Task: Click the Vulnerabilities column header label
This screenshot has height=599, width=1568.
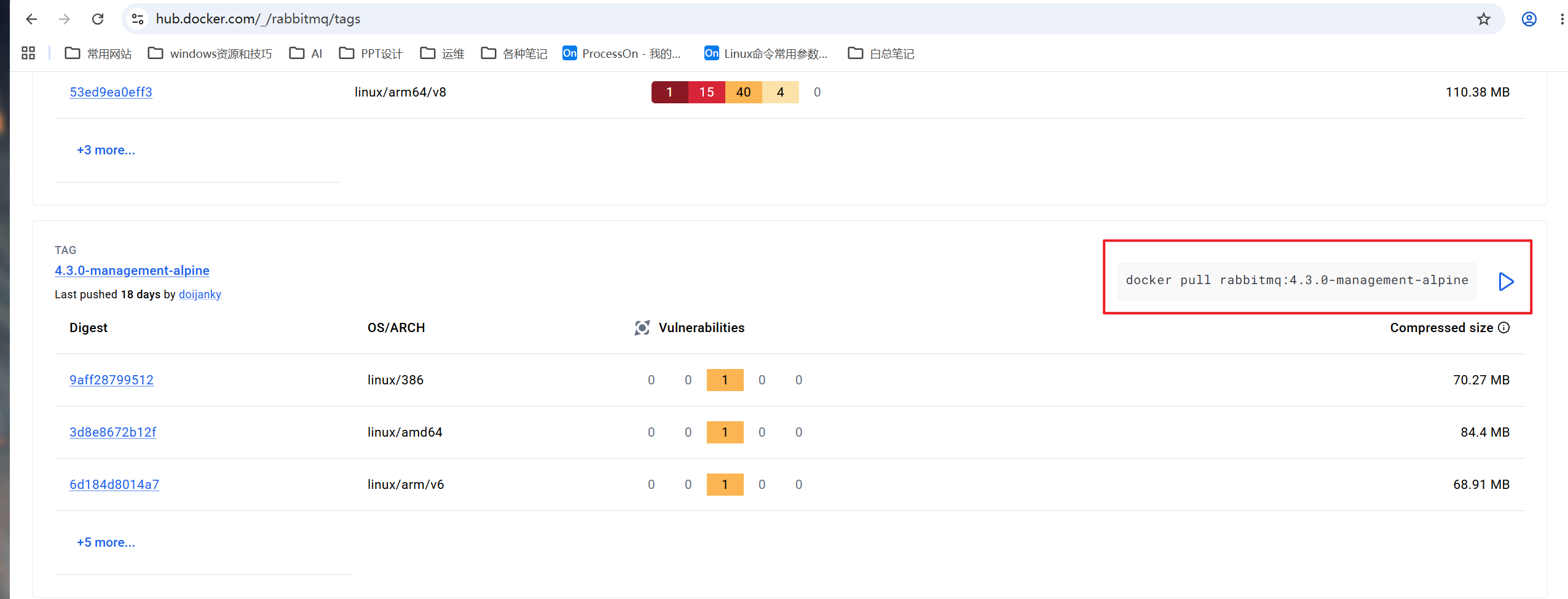Action: [x=701, y=328]
